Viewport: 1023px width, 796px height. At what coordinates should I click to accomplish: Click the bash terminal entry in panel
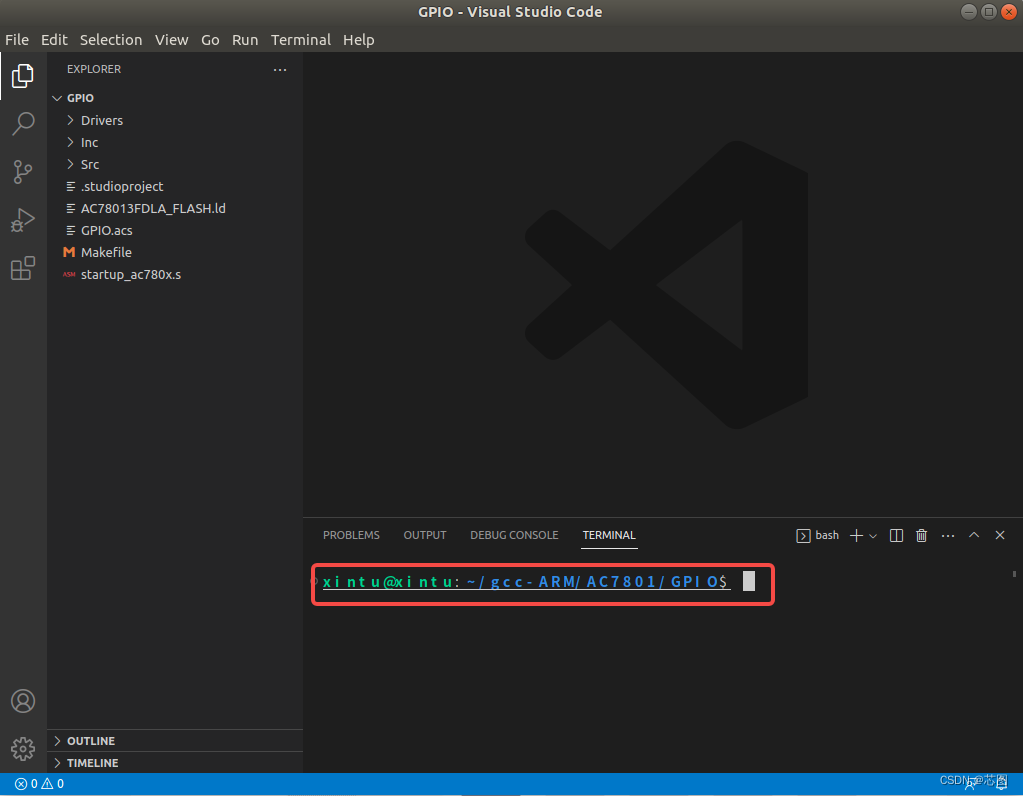[817, 535]
